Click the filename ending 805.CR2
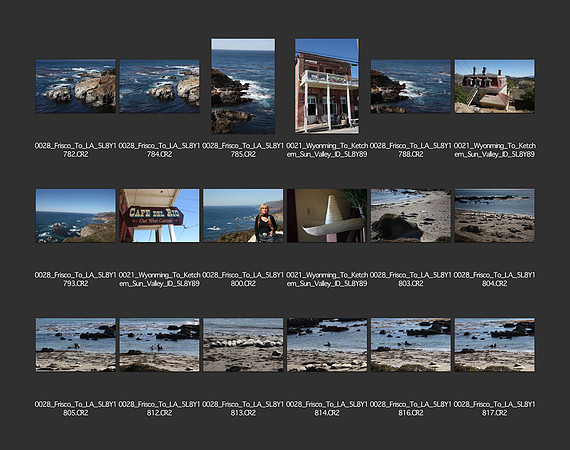570x450 pixels. 76,409
